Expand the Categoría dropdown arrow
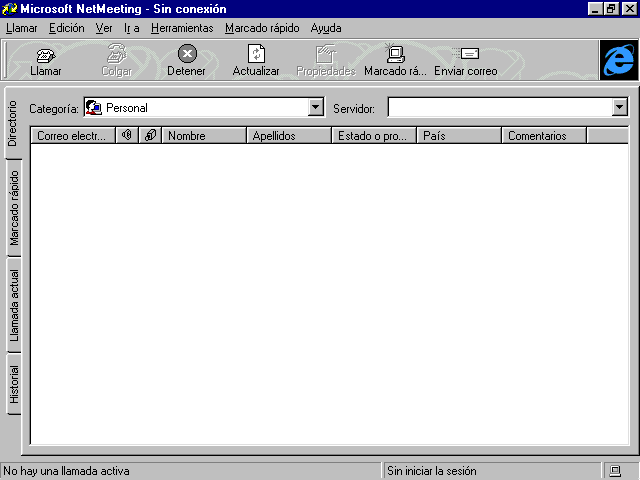This screenshot has width=640, height=480. coord(315,107)
